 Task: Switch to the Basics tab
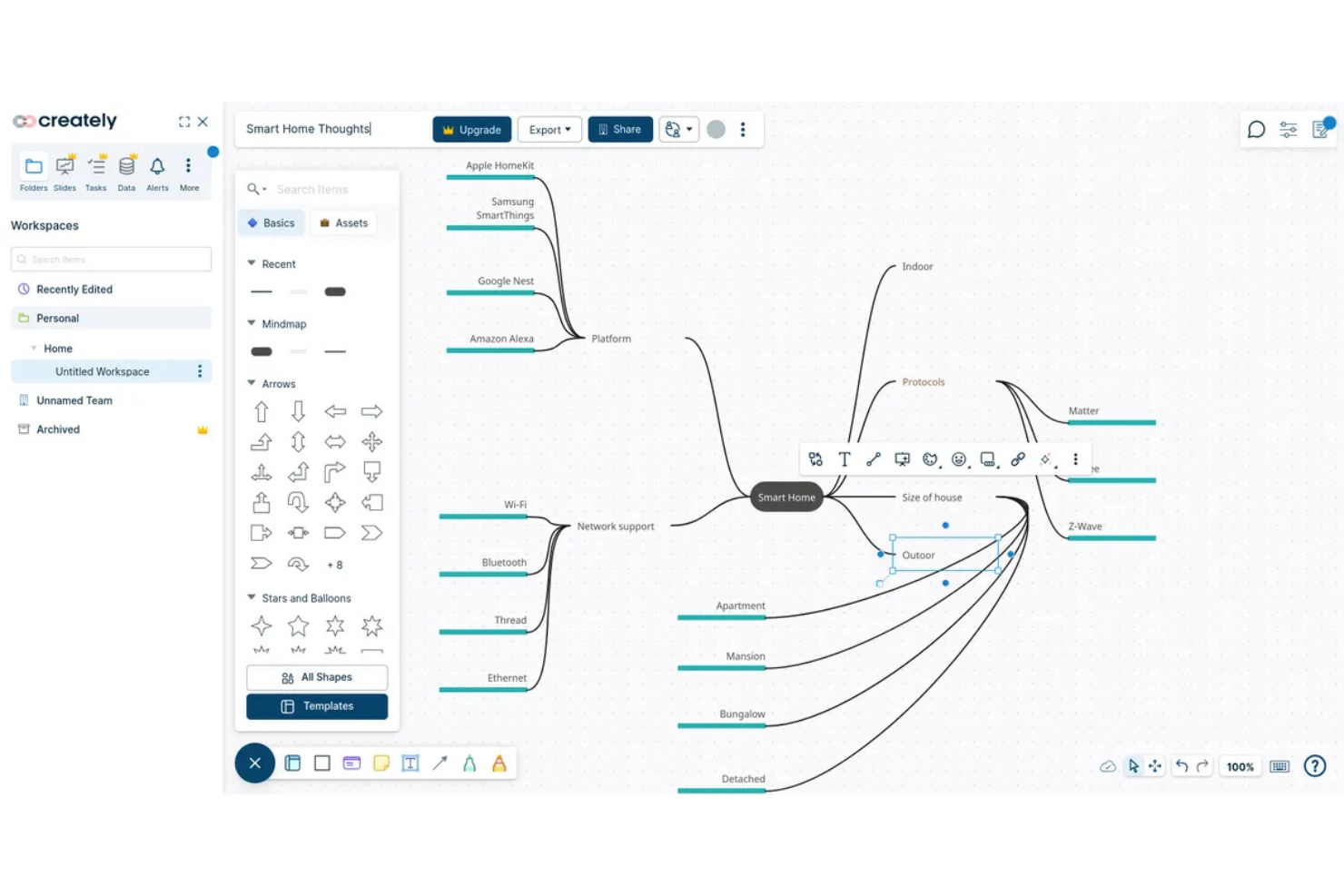pos(271,222)
